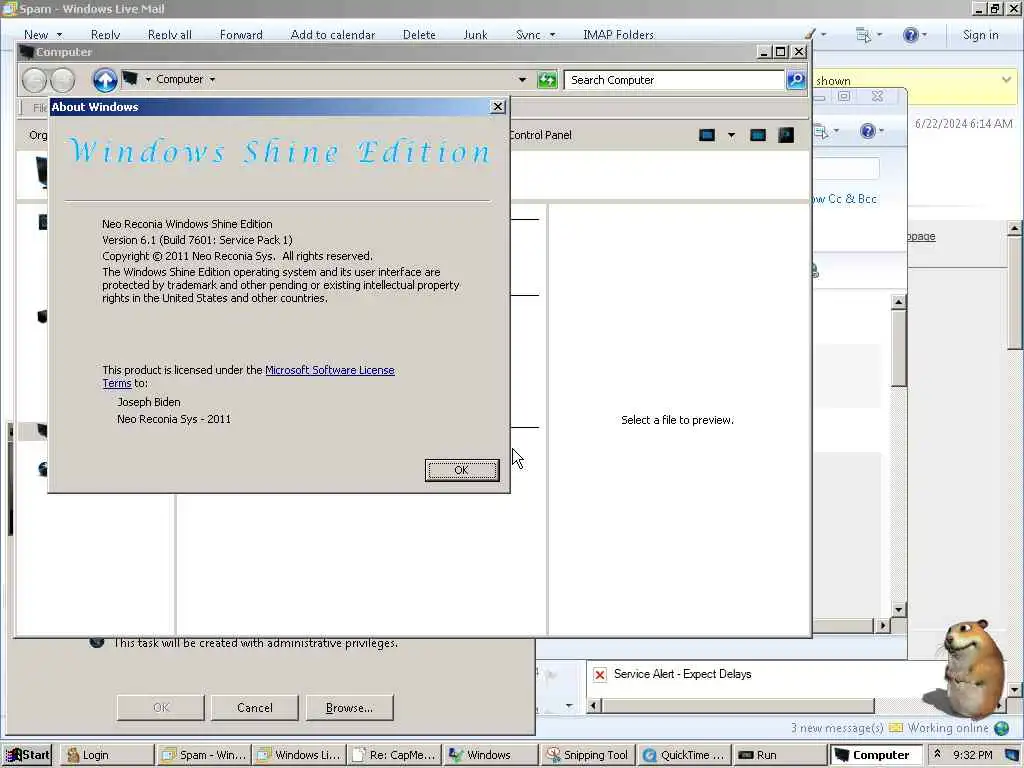The height and width of the screenshot is (768, 1024).
Task: Open the Microsoft Software License link
Action: click(x=330, y=370)
